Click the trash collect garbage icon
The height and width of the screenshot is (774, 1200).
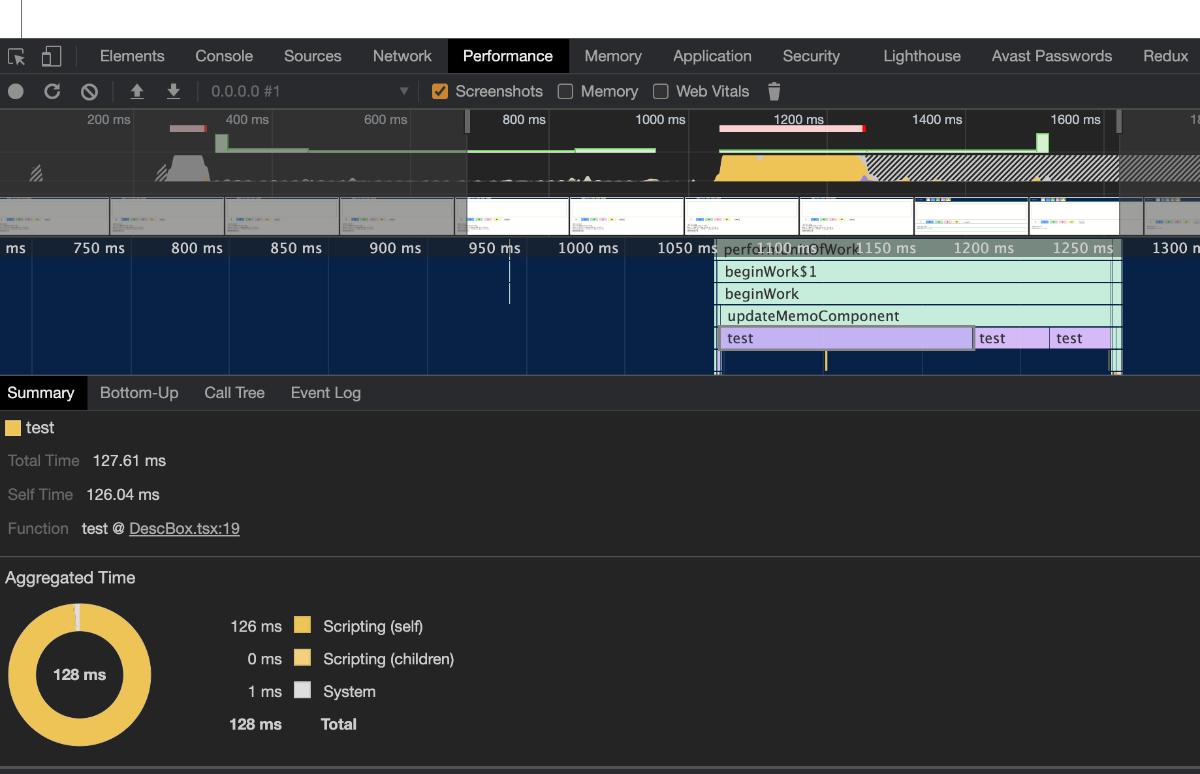coord(774,91)
